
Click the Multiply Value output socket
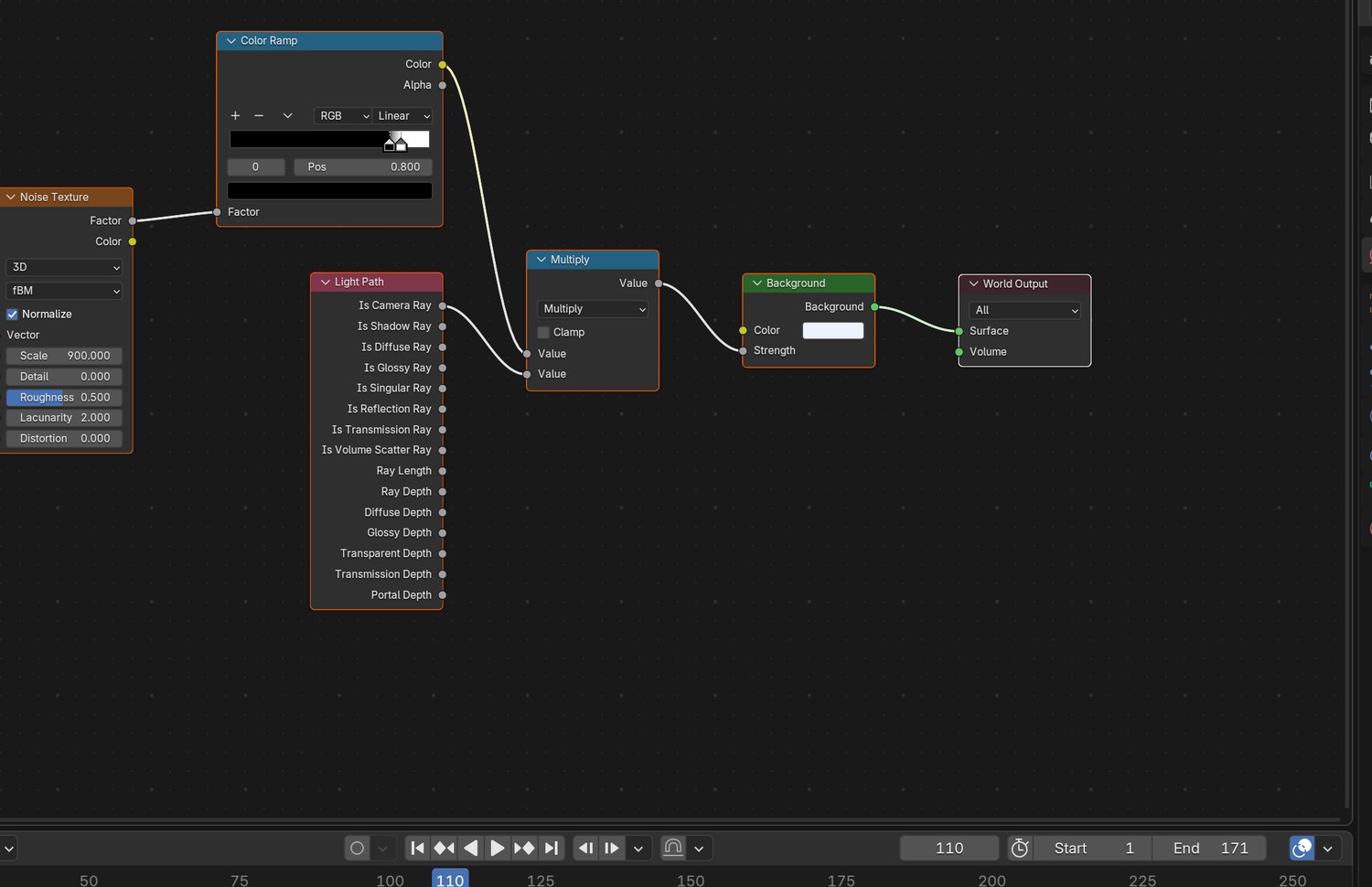[x=659, y=283]
